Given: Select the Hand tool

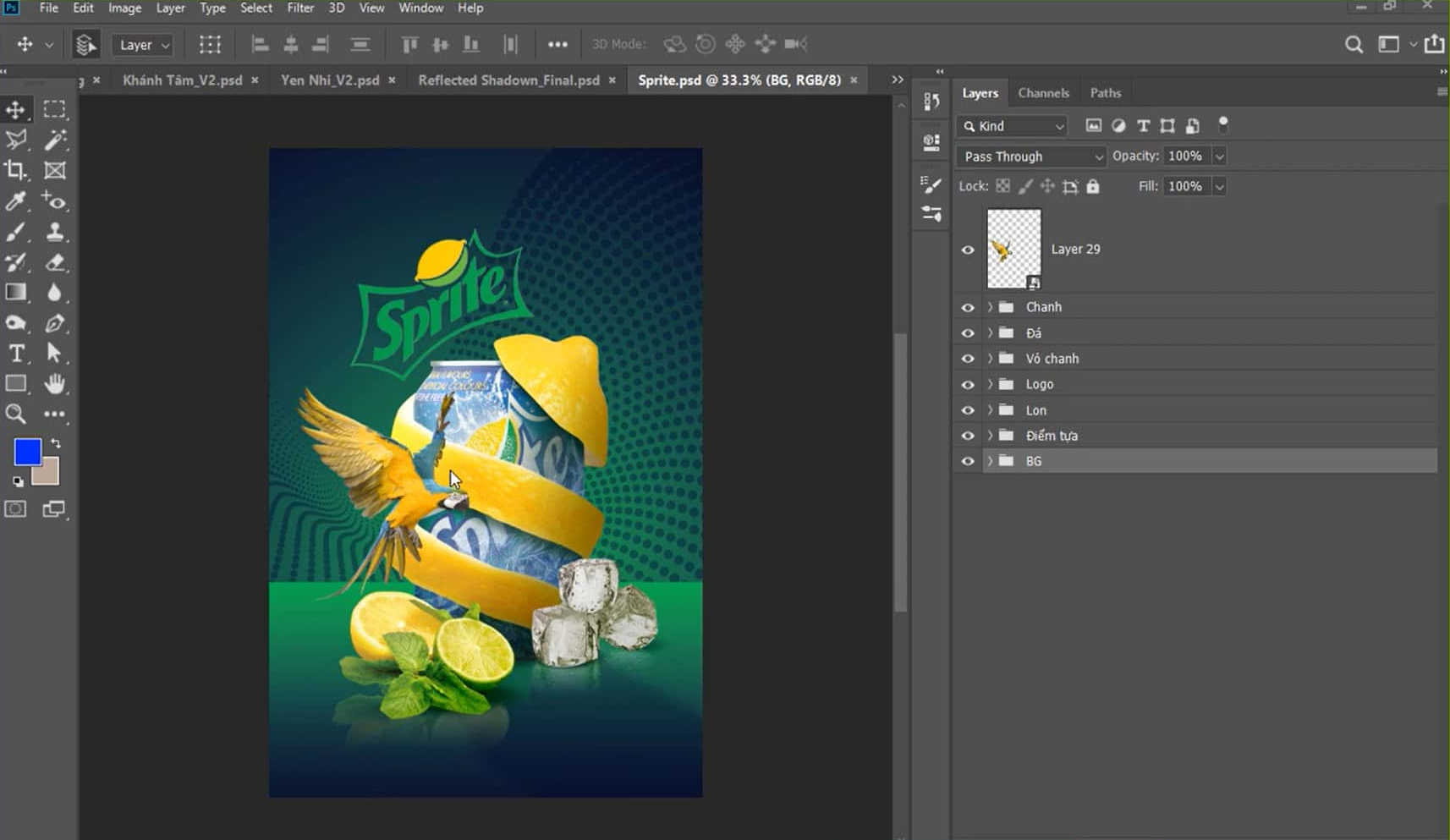Looking at the screenshot, I should (x=55, y=384).
